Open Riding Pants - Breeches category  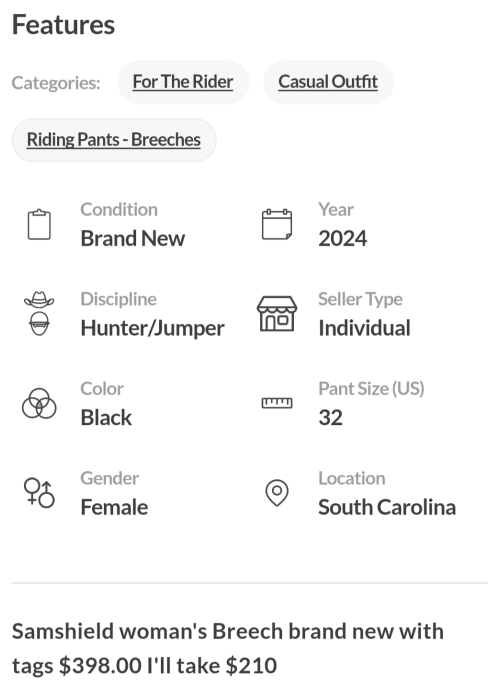coord(114,140)
